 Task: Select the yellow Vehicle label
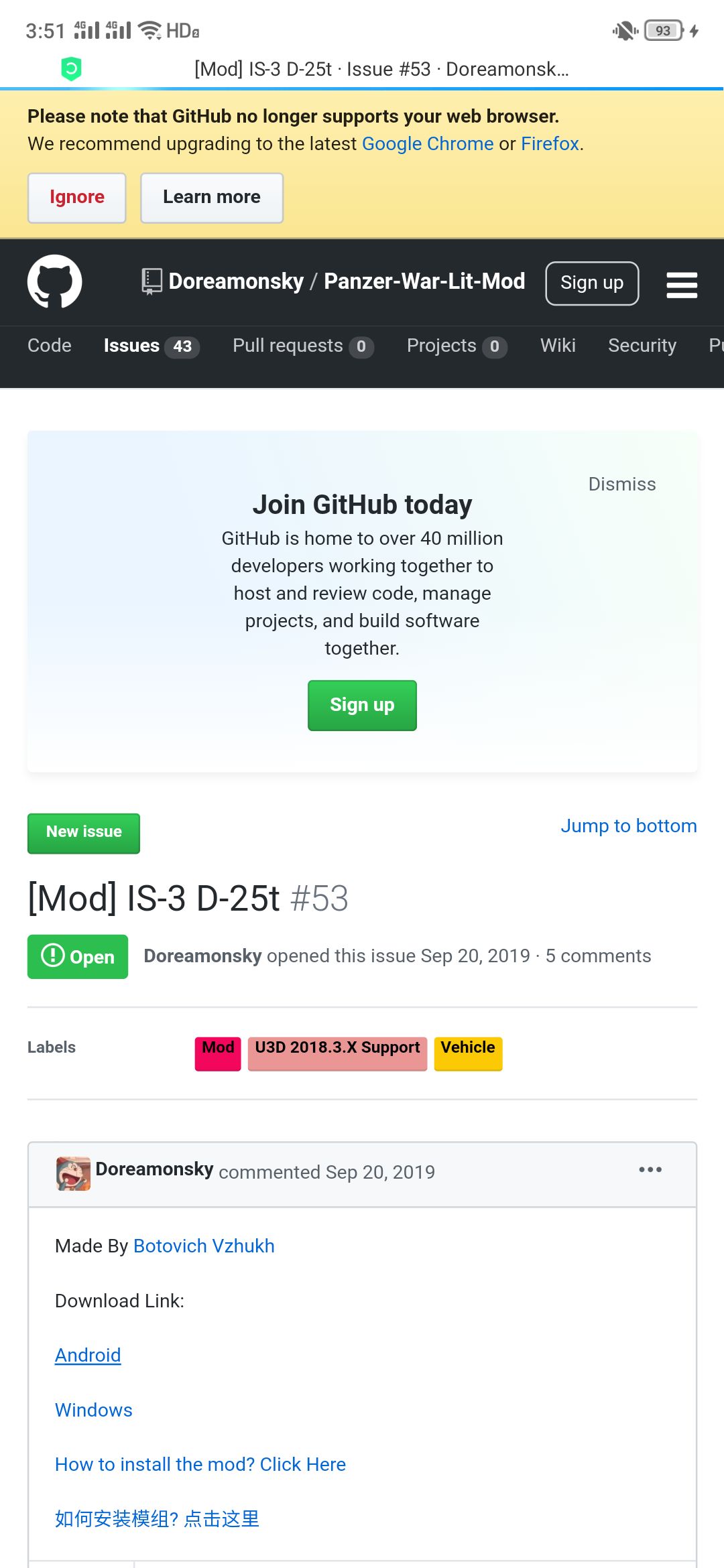point(468,1053)
